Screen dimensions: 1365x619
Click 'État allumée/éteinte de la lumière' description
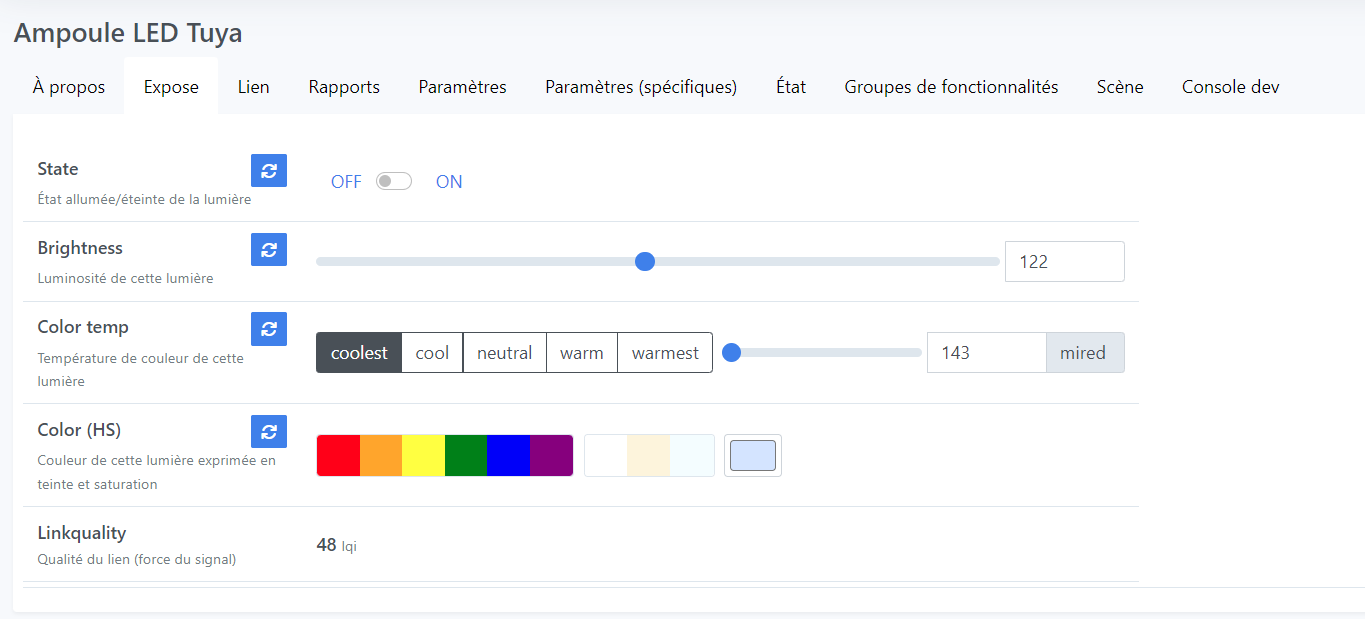tap(144, 200)
